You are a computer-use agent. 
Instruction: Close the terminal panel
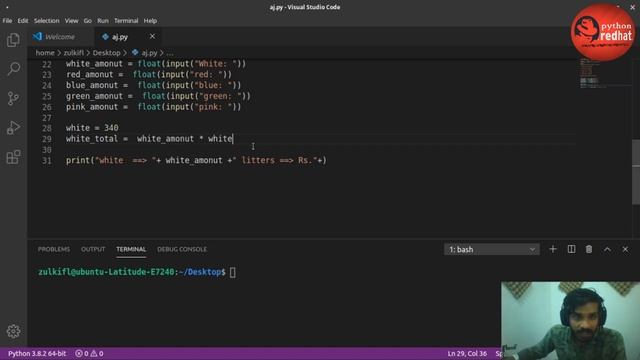[x=625, y=249]
